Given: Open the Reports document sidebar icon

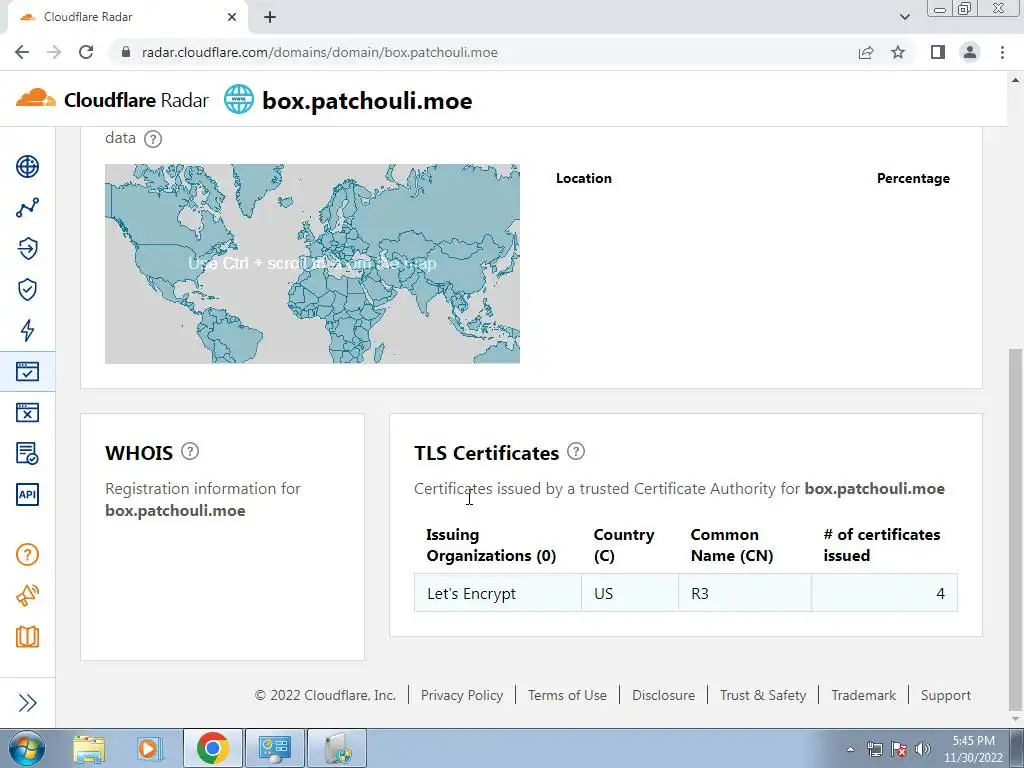Looking at the screenshot, I should coord(27,453).
